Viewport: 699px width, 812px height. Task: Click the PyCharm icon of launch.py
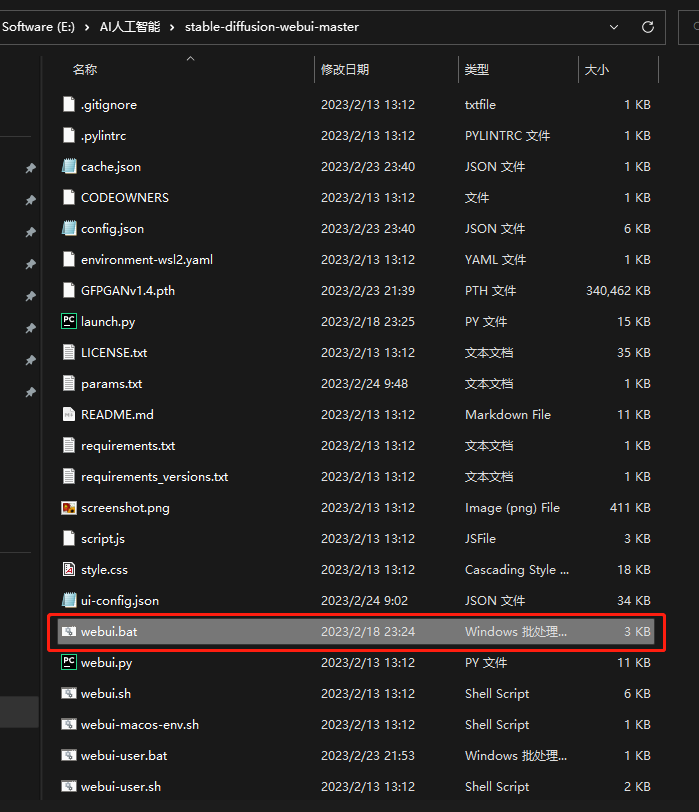(x=69, y=322)
